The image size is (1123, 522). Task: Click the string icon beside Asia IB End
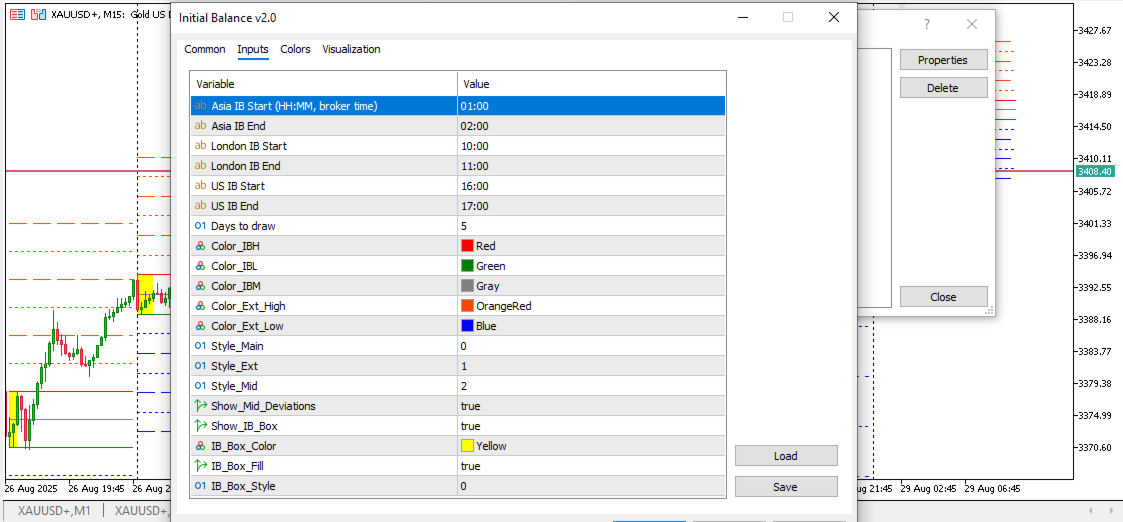(x=200, y=126)
